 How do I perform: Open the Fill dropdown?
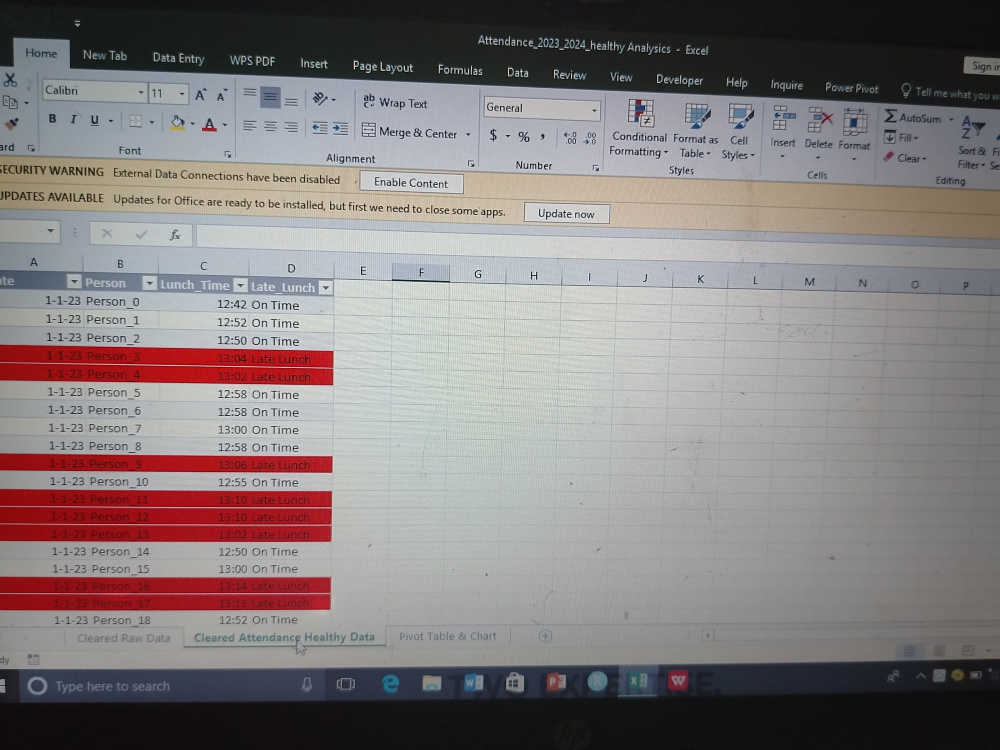coord(901,137)
